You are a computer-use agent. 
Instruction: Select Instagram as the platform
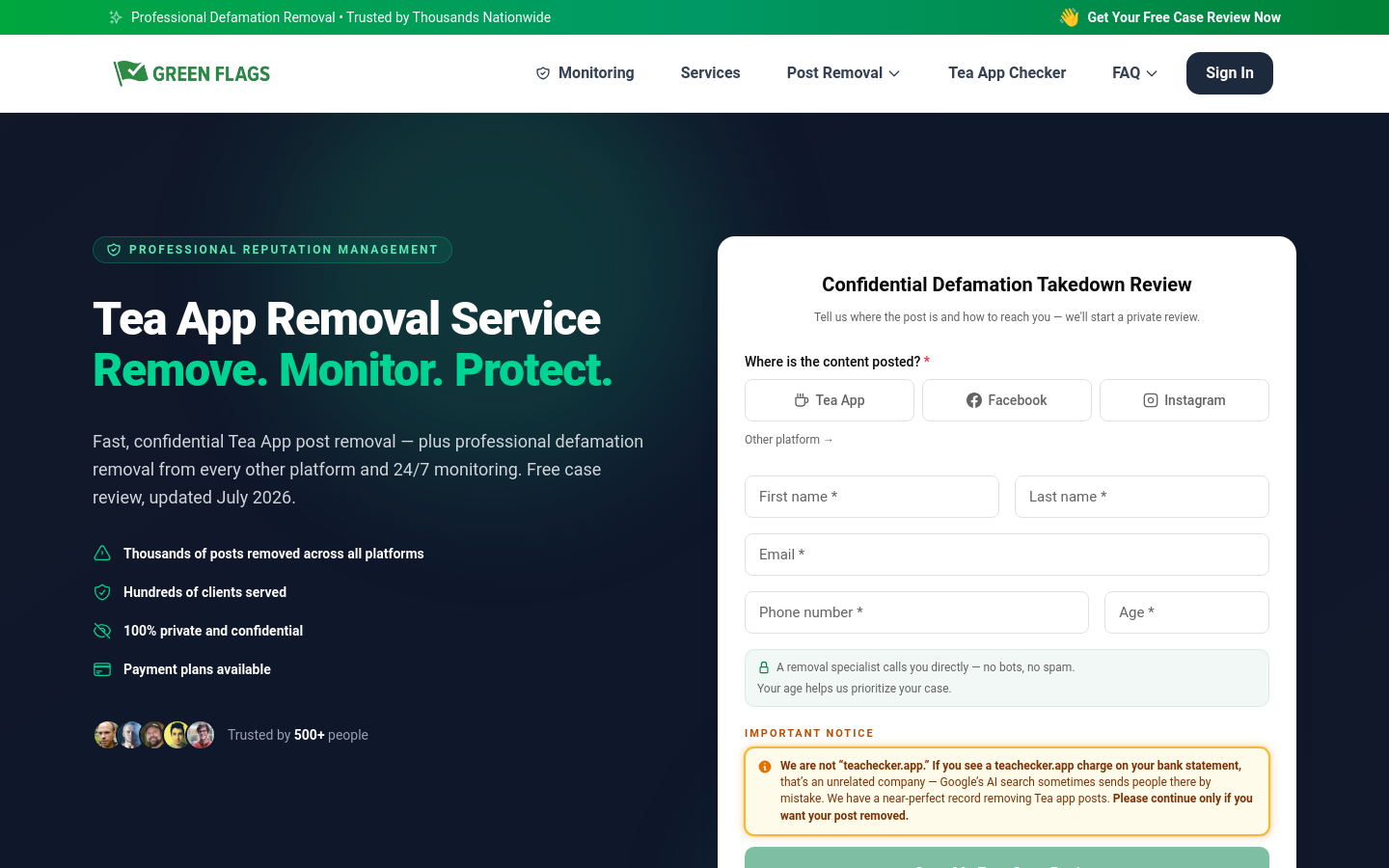1185,400
